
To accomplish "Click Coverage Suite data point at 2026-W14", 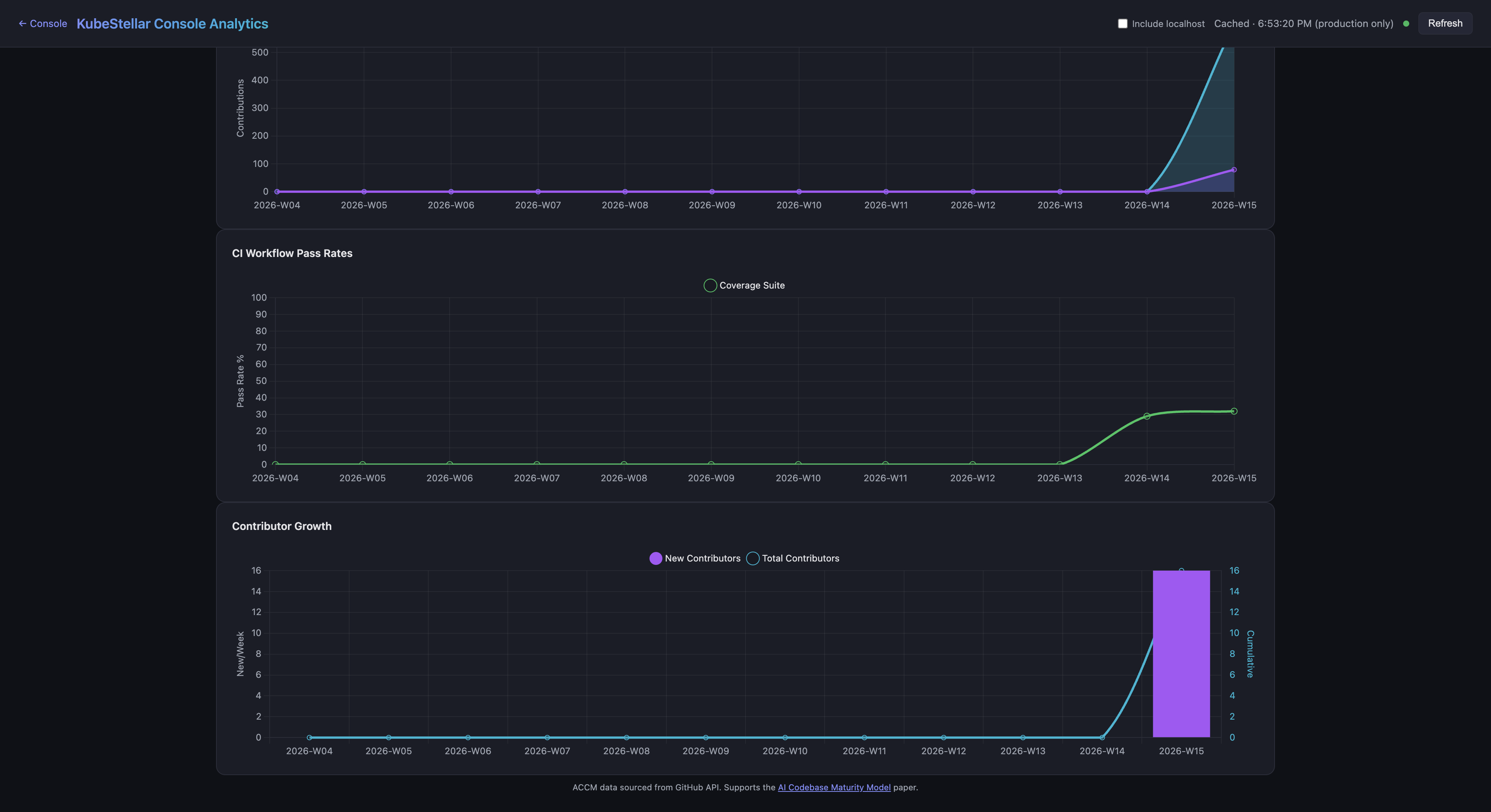I will pyautogui.click(x=1147, y=416).
